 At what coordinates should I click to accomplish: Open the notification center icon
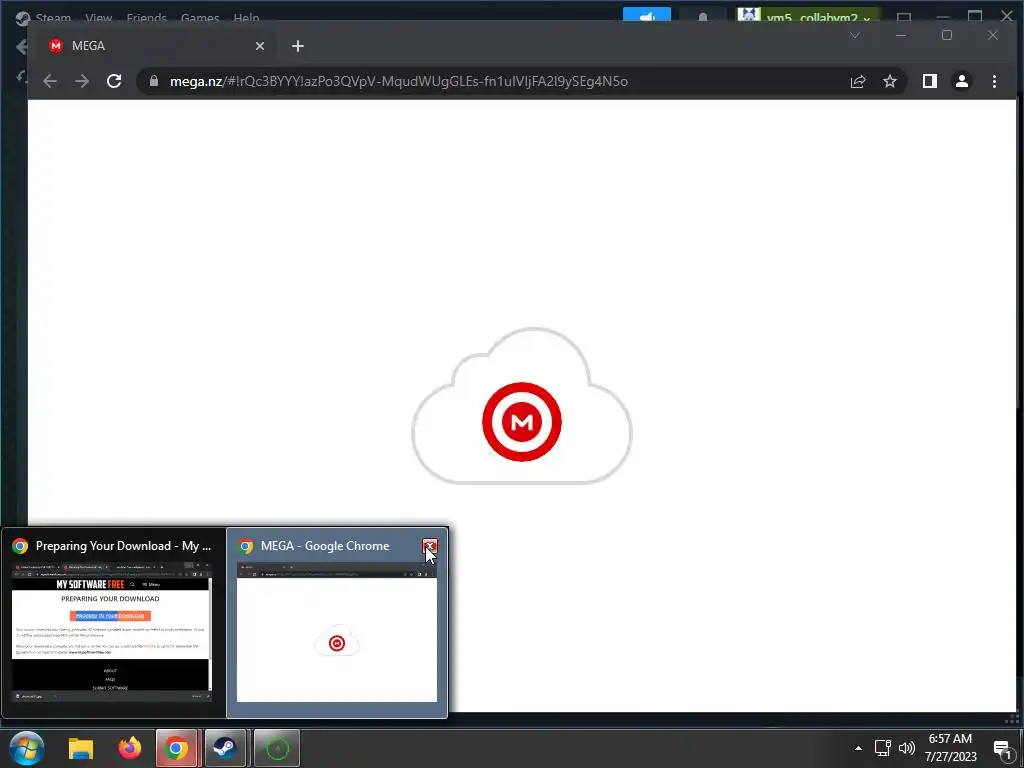pos(1002,749)
